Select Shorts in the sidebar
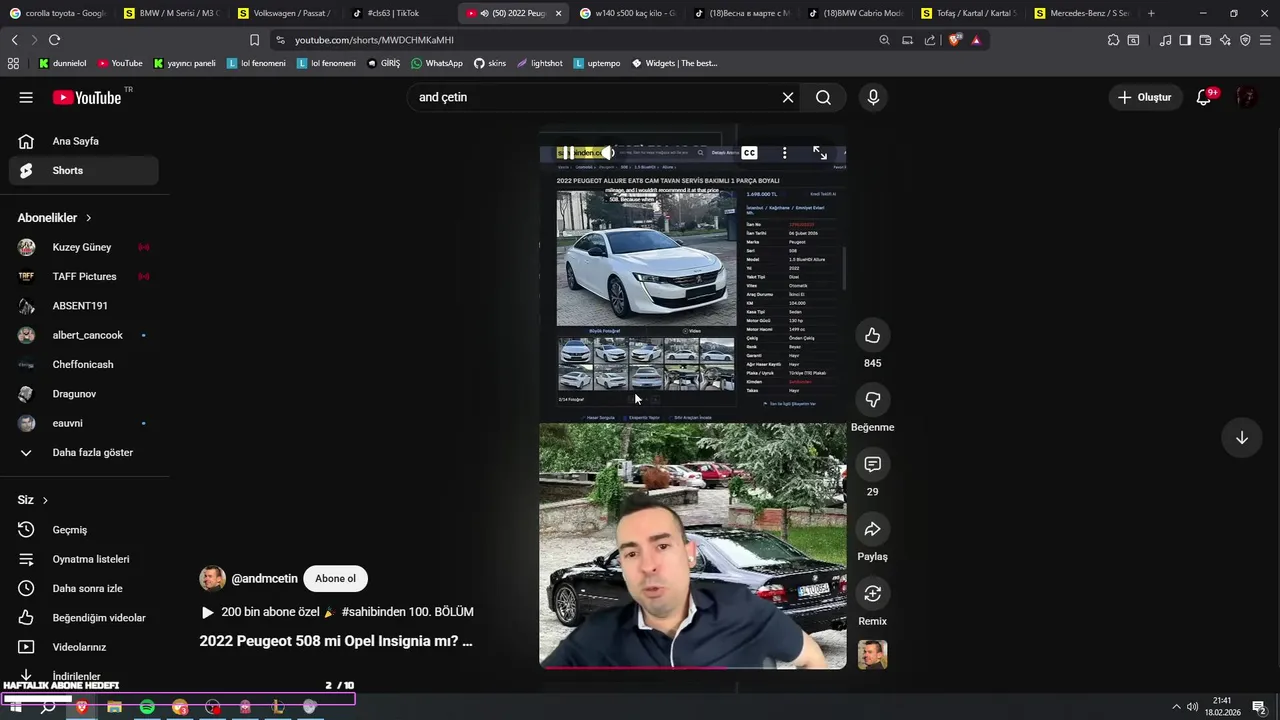The image size is (1280, 720). point(84,170)
